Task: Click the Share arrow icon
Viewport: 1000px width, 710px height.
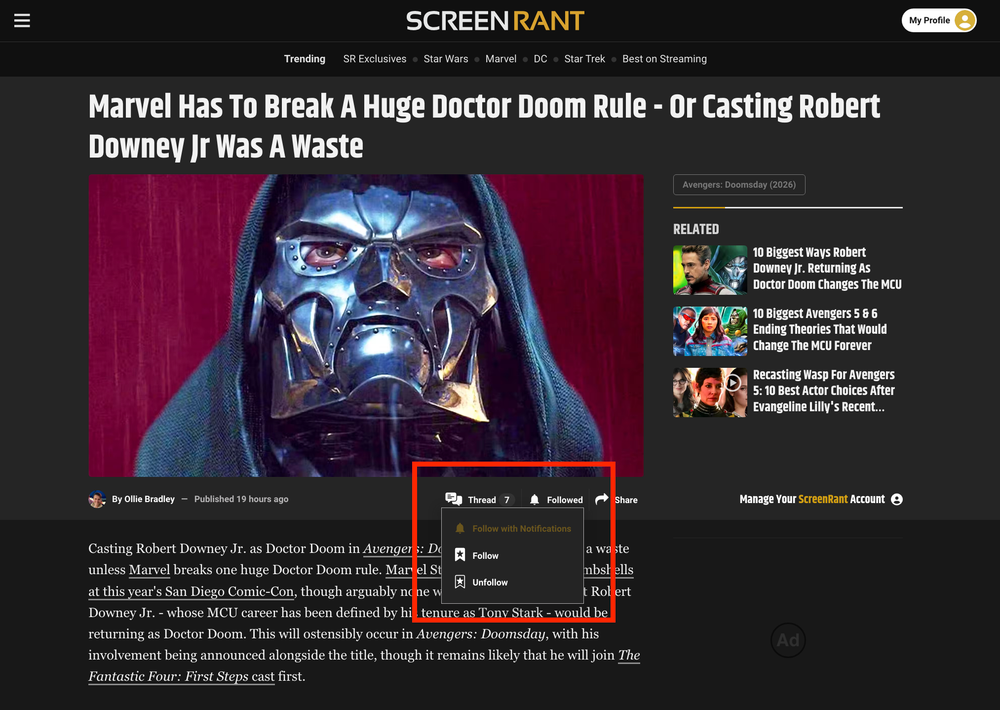Action: [601, 499]
